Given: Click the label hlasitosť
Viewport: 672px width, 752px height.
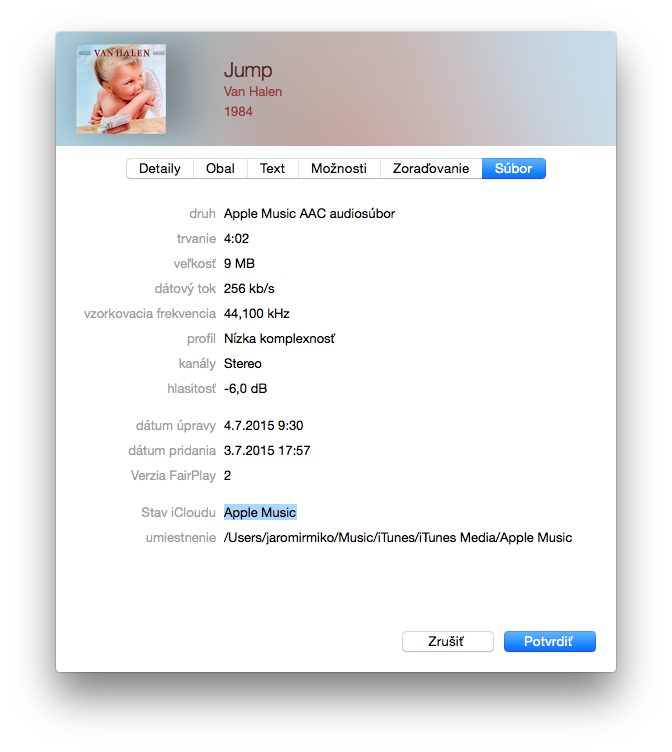Looking at the screenshot, I should (192, 388).
